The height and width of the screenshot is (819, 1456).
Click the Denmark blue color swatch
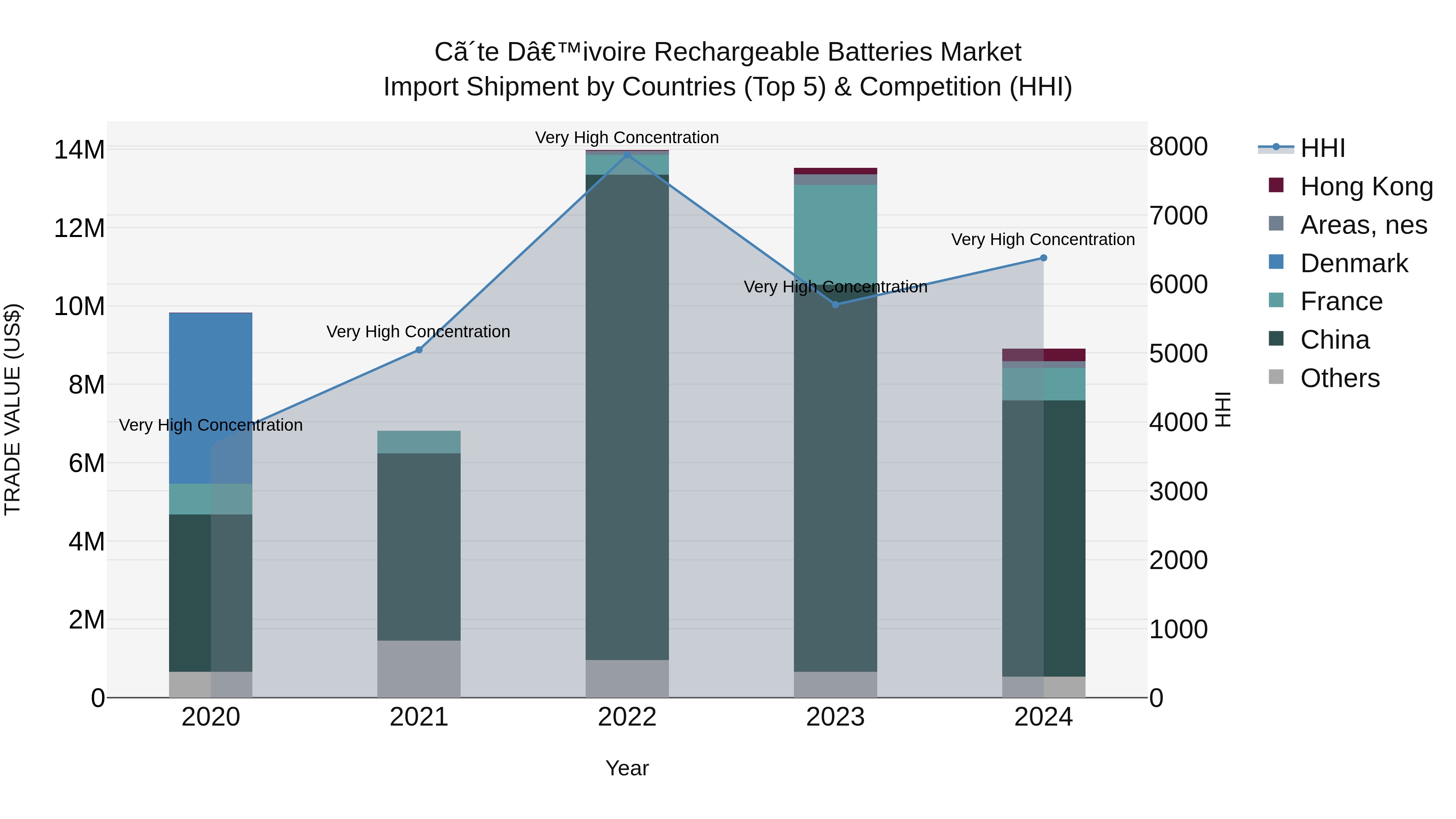[1276, 262]
